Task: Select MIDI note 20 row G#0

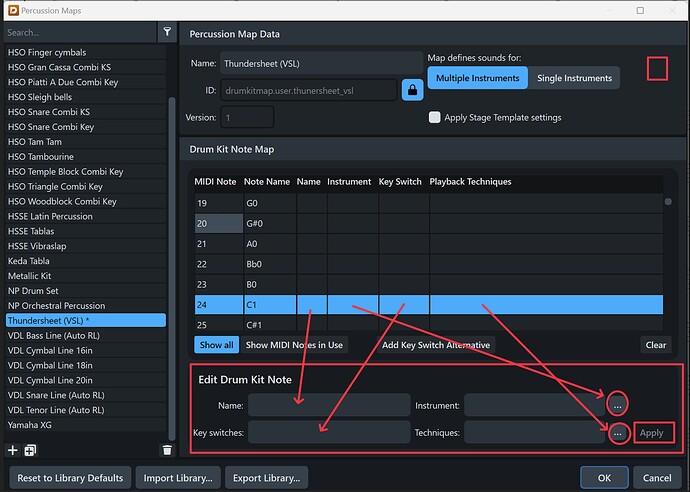Action: coord(429,224)
